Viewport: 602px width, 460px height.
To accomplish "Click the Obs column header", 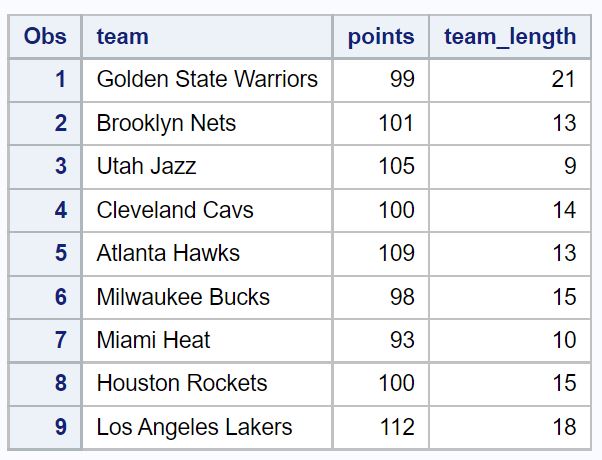I will tap(45, 37).
